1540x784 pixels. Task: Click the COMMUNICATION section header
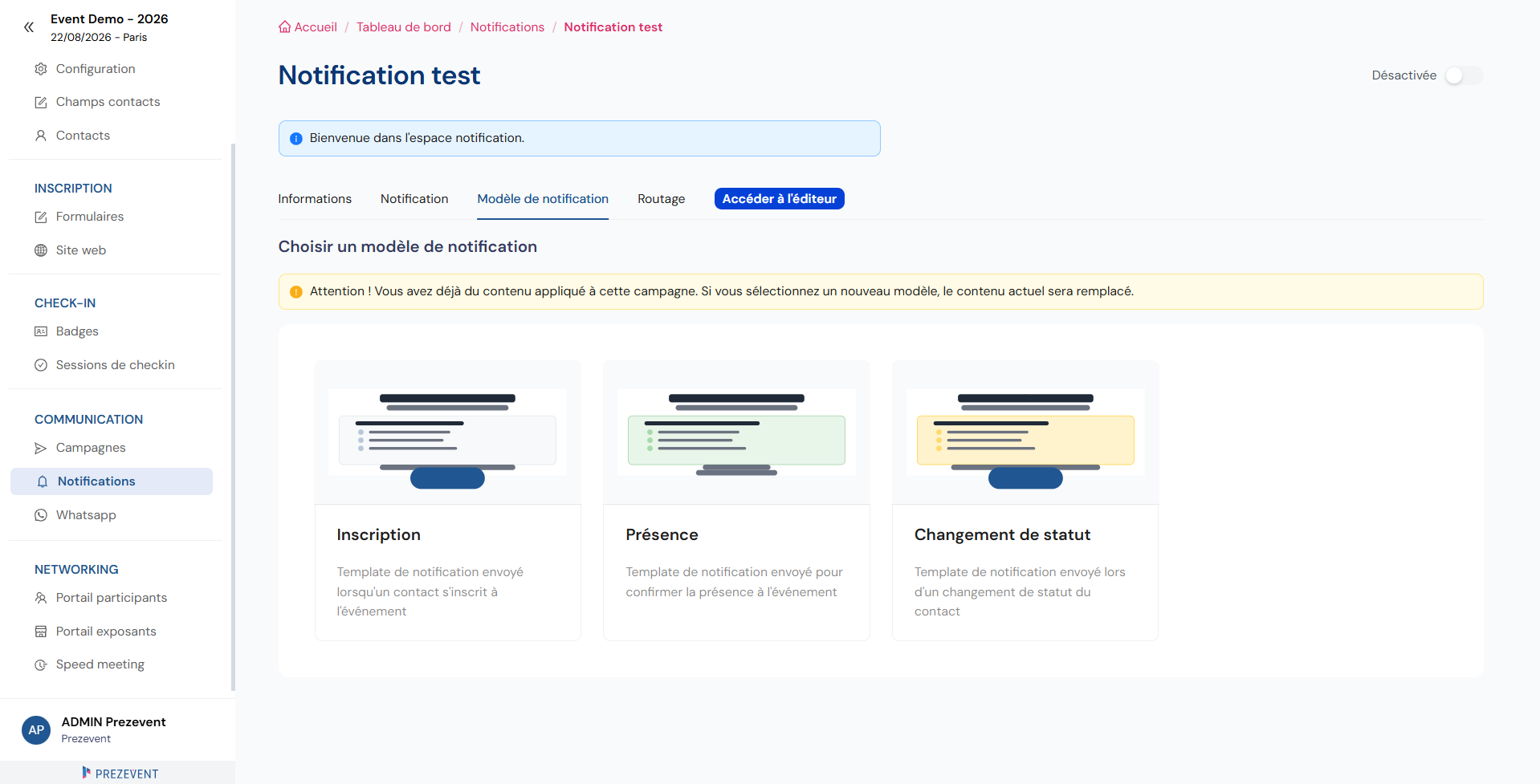(88, 420)
